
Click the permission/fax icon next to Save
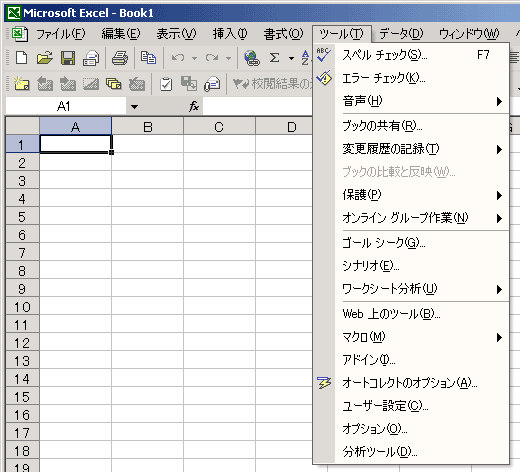[91, 58]
